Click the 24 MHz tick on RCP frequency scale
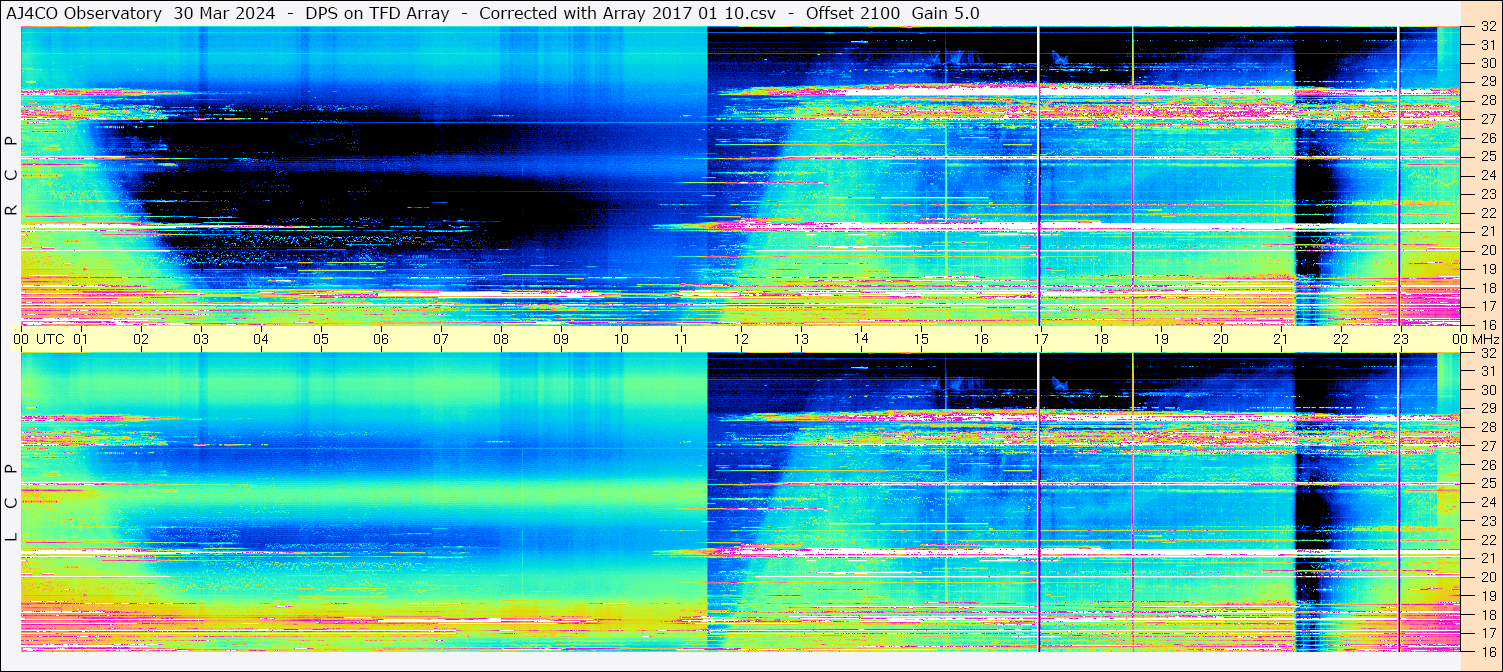 [x=1488, y=175]
